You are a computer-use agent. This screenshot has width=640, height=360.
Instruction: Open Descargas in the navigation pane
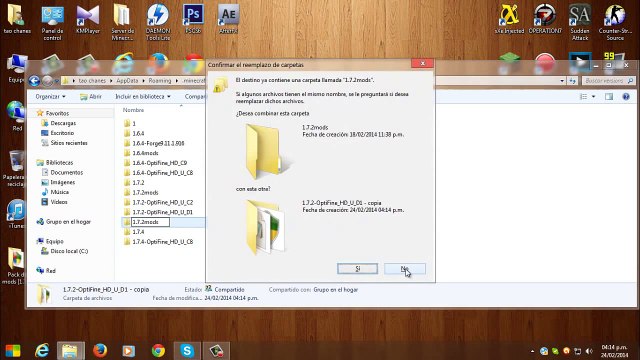63,123
